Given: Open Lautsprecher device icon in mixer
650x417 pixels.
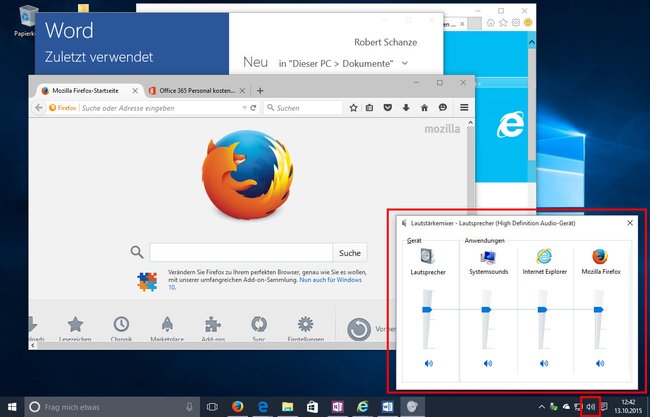Looking at the screenshot, I should pyautogui.click(x=427, y=256).
